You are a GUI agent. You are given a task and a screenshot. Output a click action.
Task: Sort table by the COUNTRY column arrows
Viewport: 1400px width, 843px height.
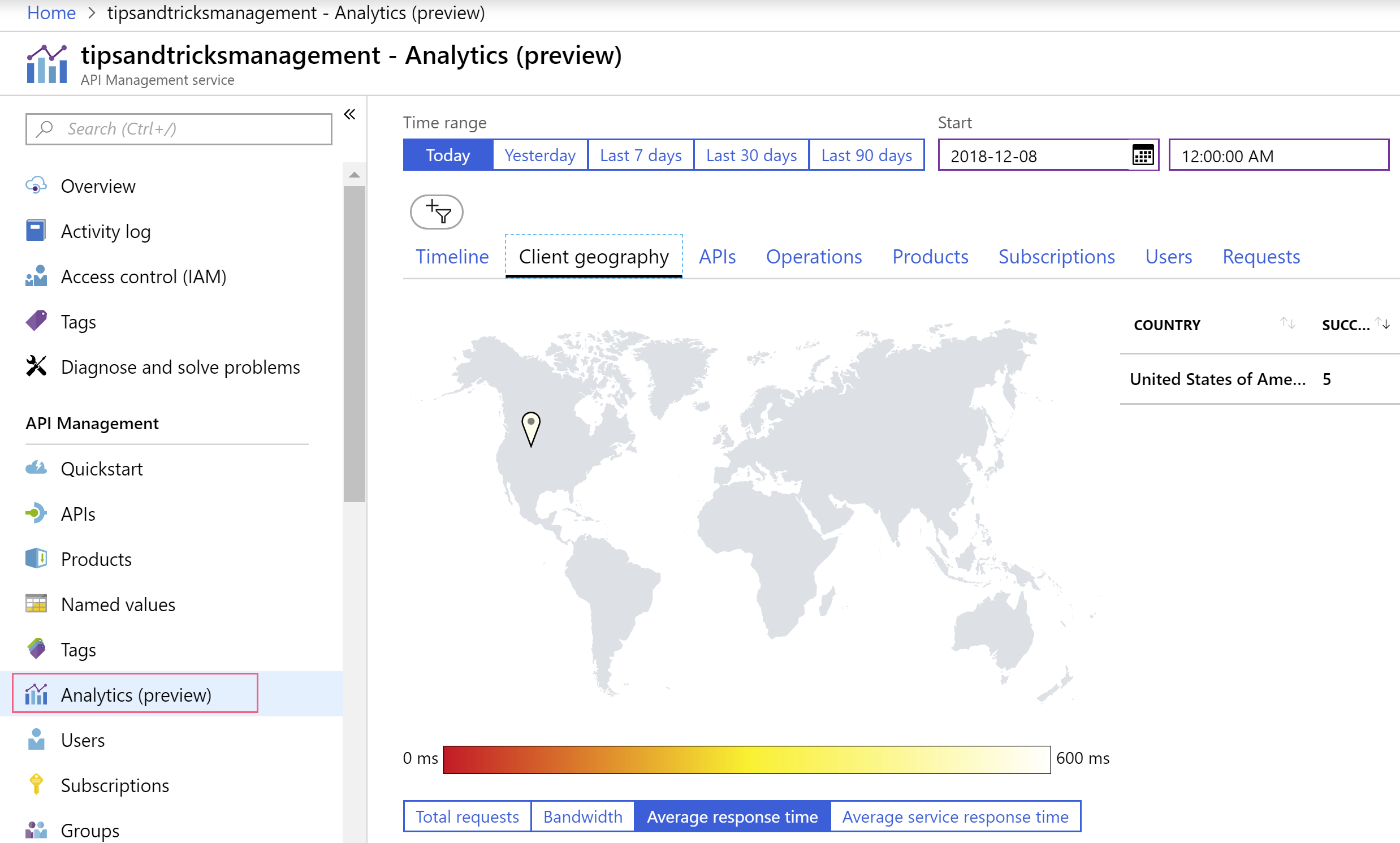click(1287, 324)
